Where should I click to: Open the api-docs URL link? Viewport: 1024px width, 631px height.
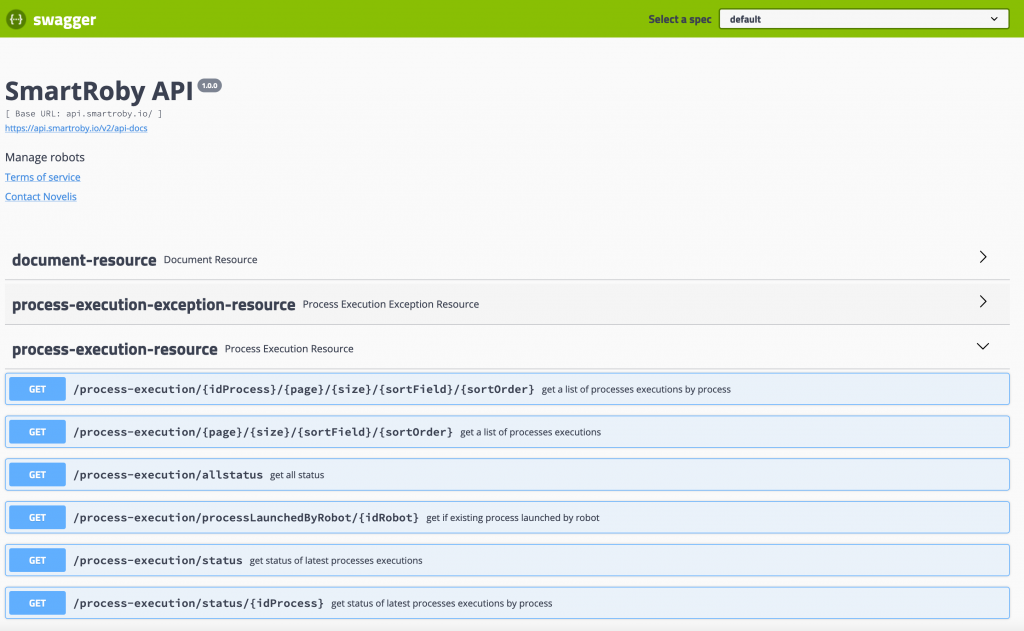(x=76, y=128)
